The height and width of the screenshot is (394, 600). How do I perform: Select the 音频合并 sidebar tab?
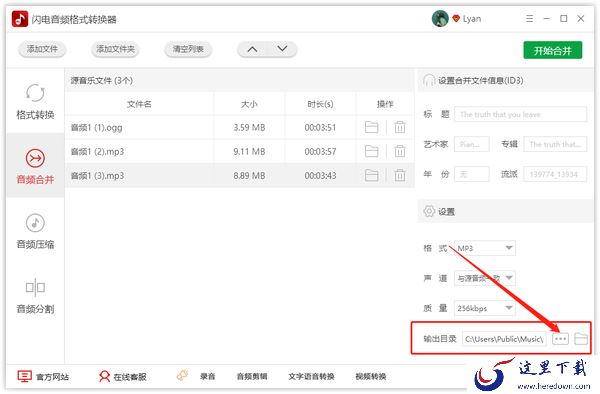(x=35, y=166)
